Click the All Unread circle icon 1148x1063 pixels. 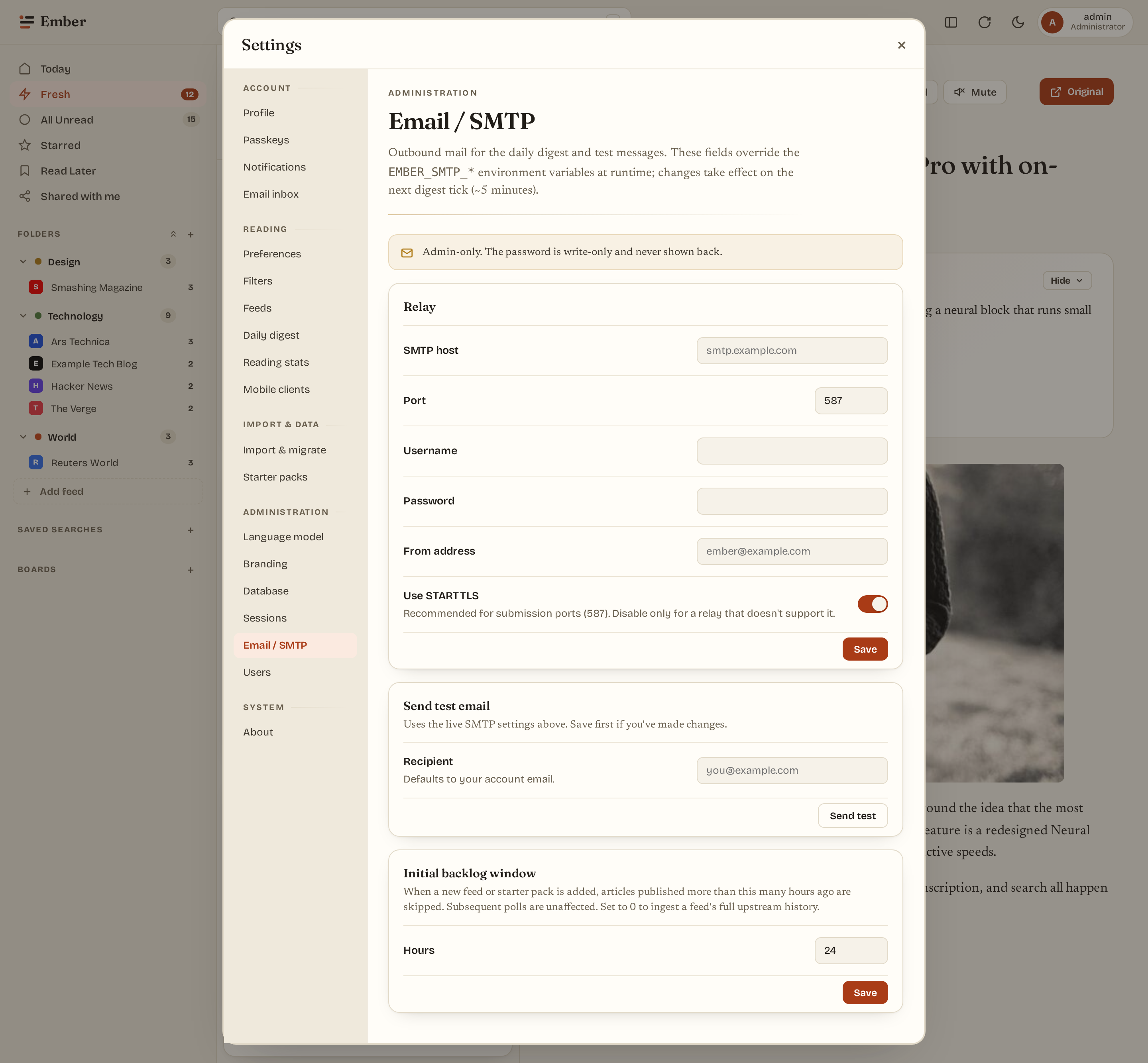[25, 120]
